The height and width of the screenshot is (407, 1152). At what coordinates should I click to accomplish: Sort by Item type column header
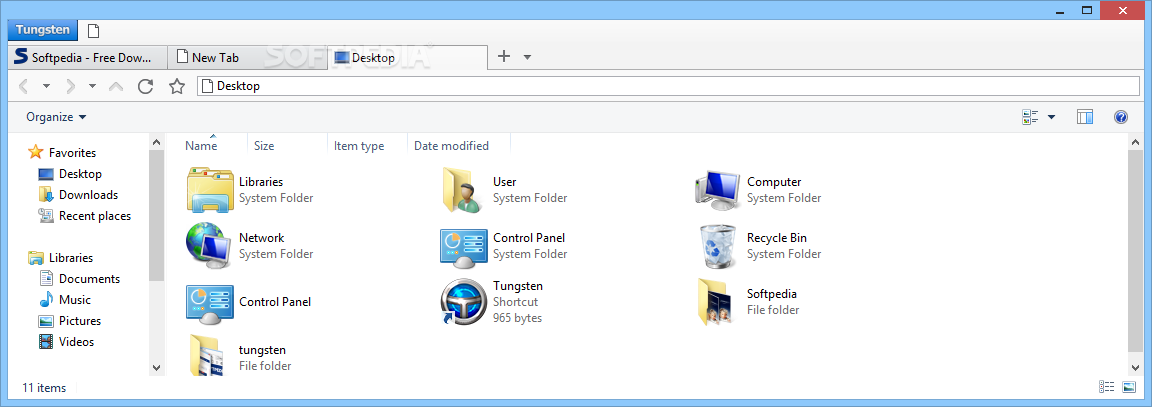(x=359, y=145)
